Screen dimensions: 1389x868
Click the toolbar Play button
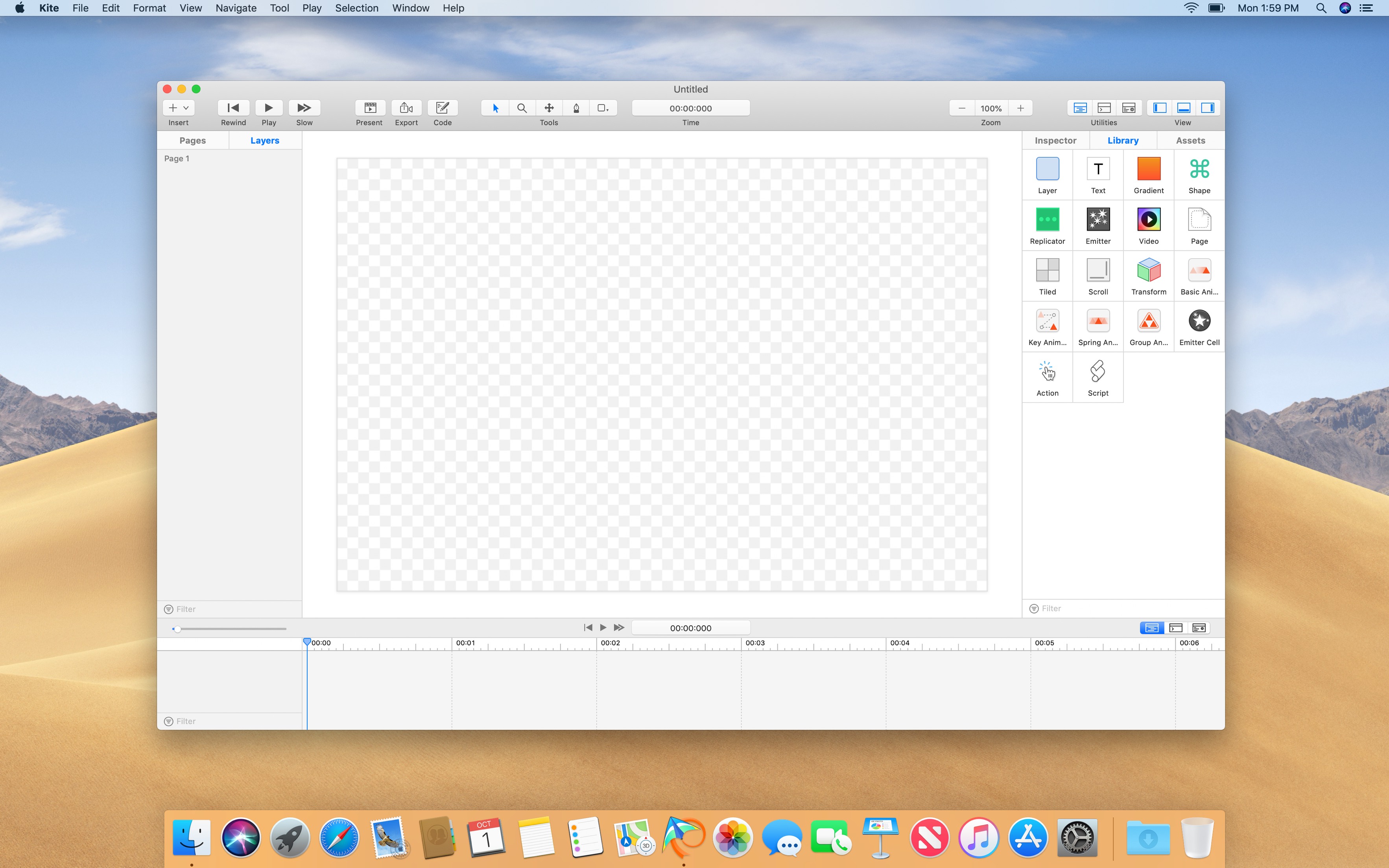pyautogui.click(x=269, y=108)
